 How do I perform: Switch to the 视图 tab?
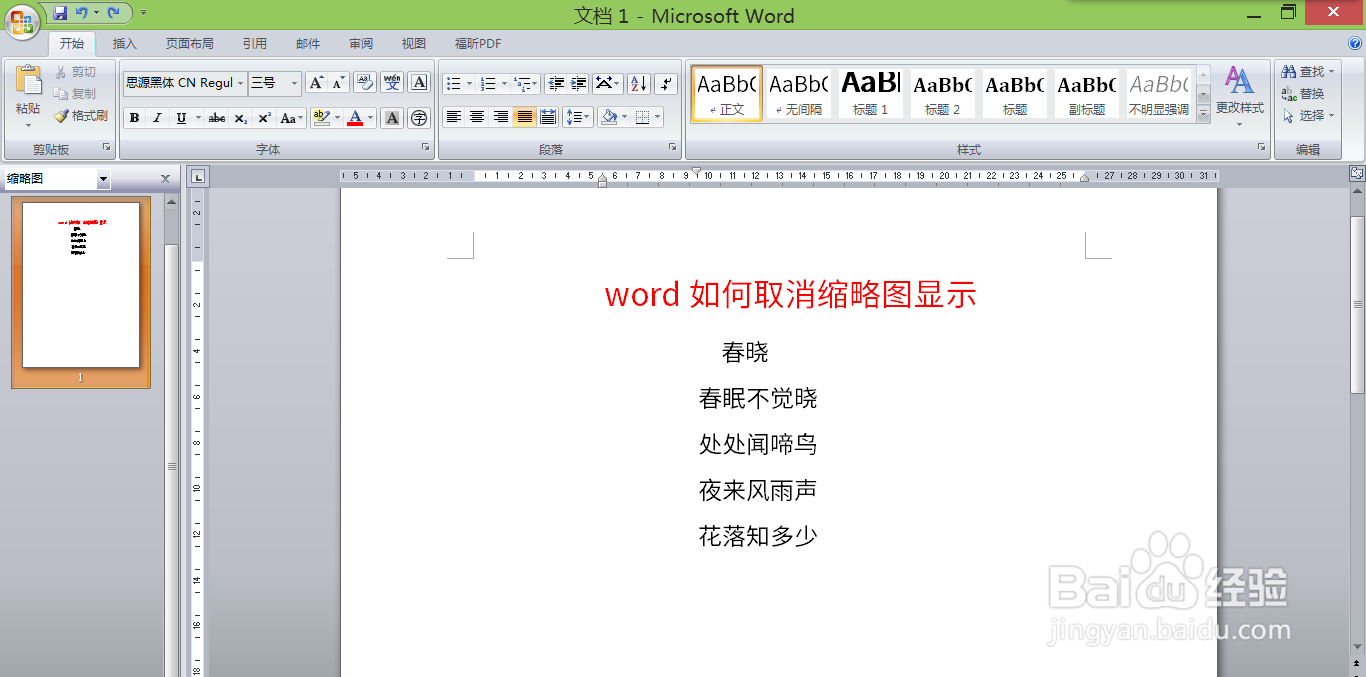coord(414,44)
